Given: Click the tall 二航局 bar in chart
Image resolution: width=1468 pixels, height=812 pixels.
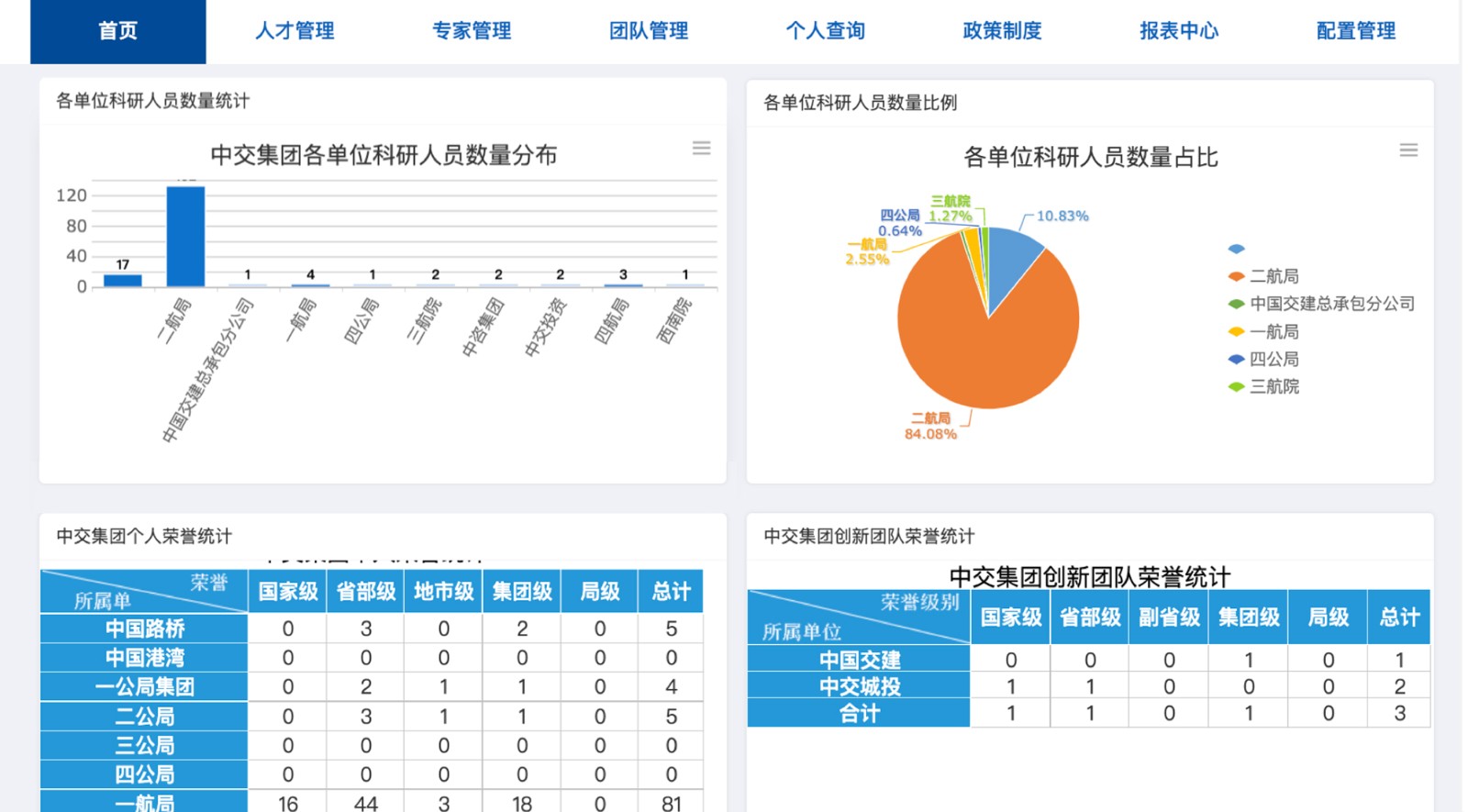Looking at the screenshot, I should tap(185, 237).
